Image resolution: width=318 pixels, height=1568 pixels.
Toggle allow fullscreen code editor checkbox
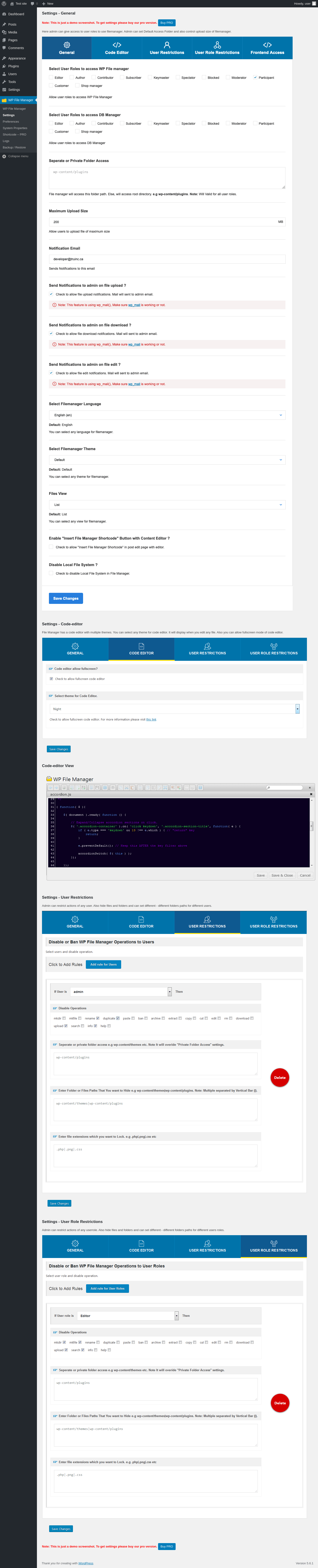coord(51,679)
